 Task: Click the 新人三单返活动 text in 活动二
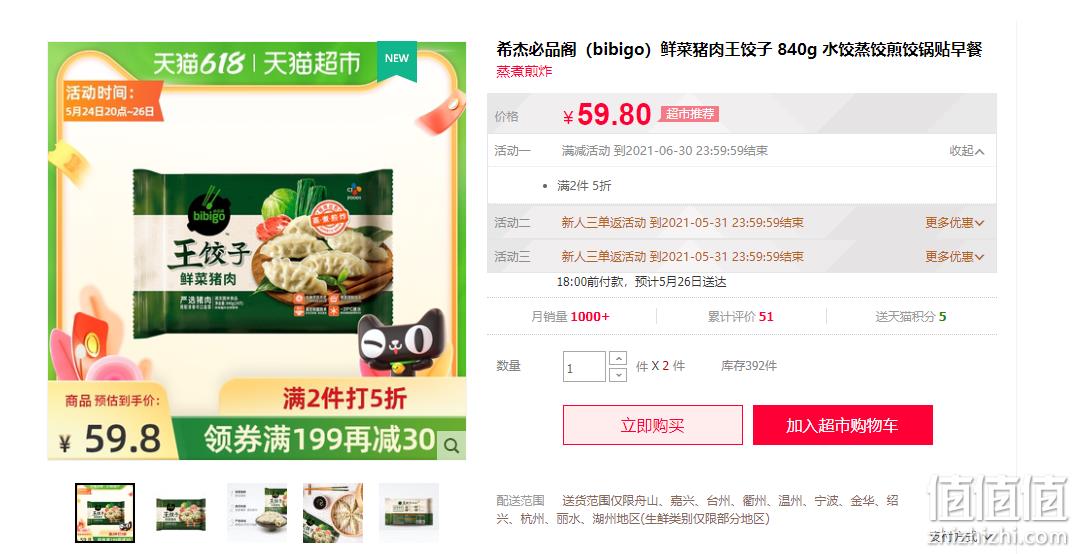click(604, 222)
